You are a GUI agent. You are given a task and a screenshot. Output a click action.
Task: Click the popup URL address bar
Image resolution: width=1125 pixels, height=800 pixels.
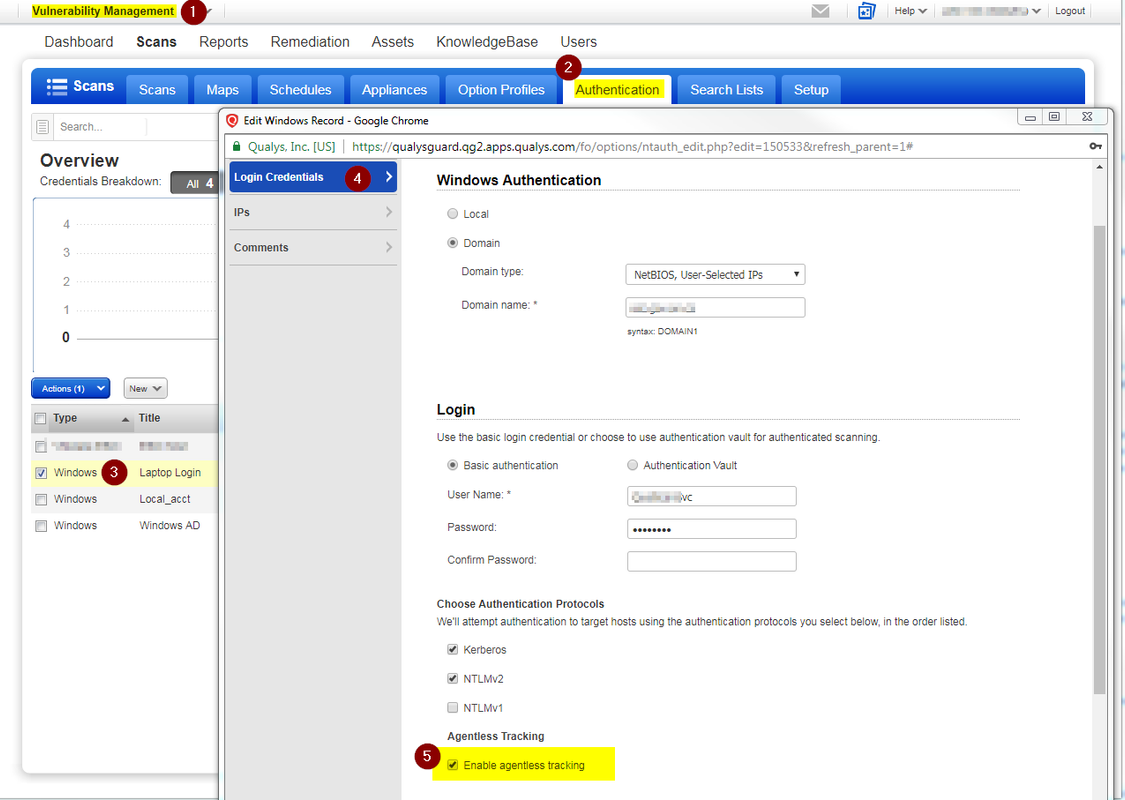click(631, 146)
